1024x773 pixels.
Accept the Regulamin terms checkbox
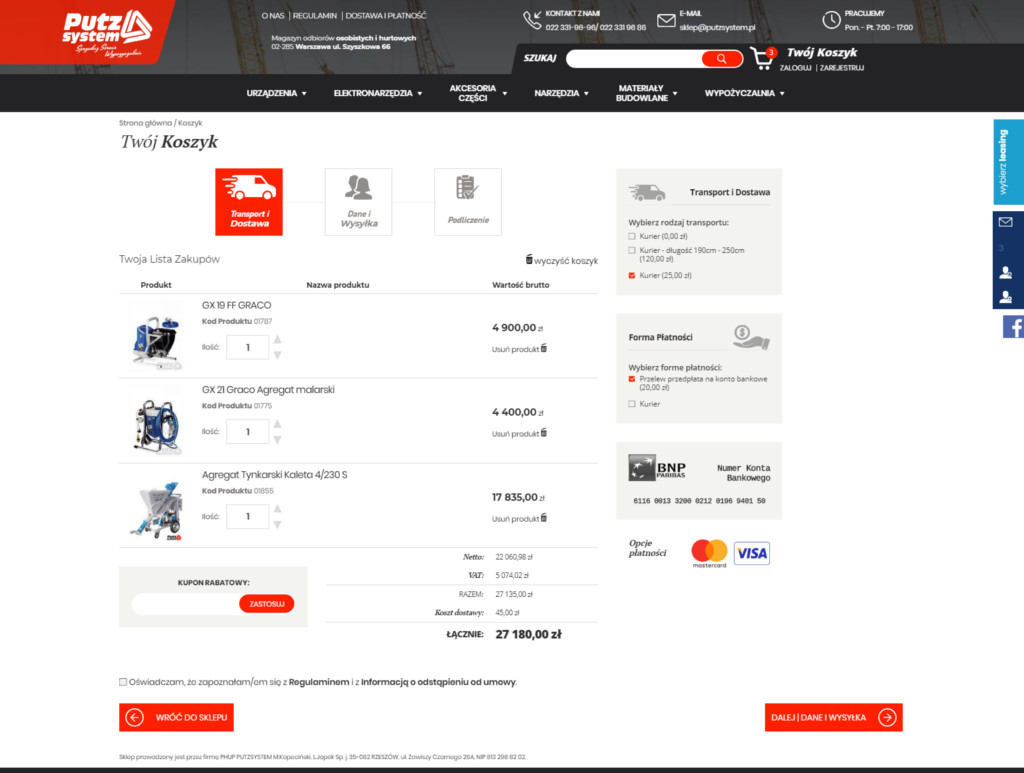[x=123, y=682]
